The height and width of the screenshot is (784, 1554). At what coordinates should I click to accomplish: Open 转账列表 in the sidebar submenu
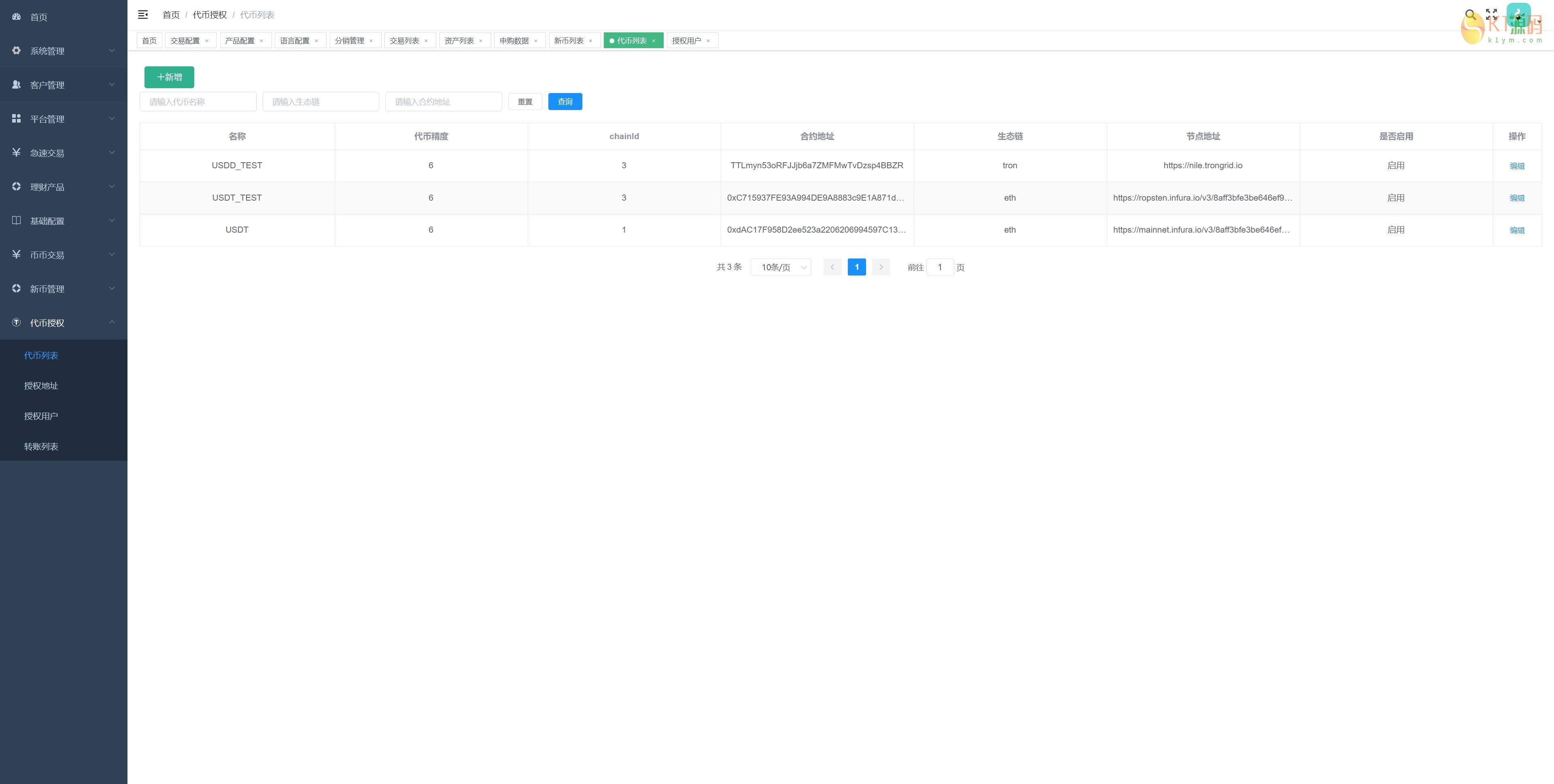[41, 446]
